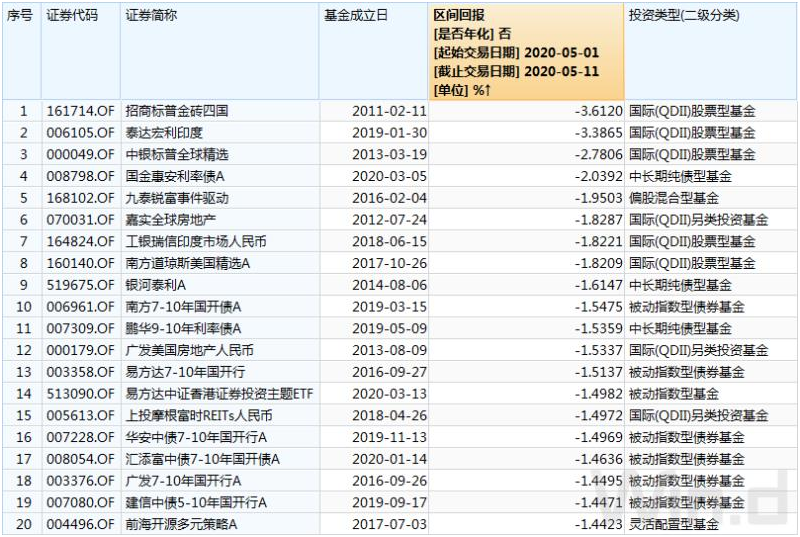Viewport: 800px width, 537px height.
Task: Open fund name 建信中债5-10年国开行A
Action: click(196, 503)
